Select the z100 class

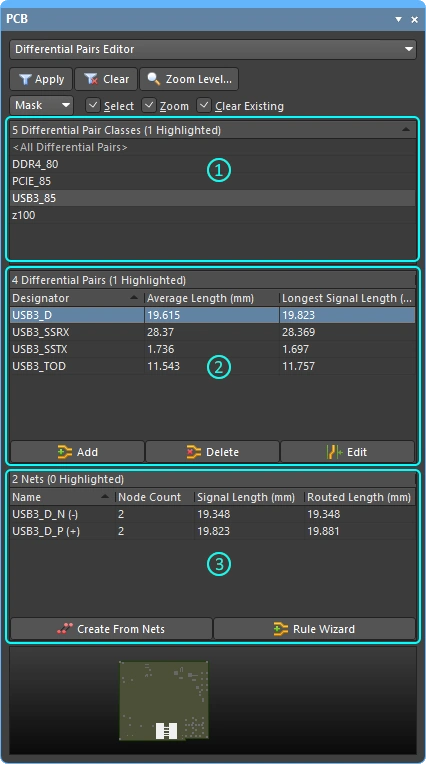point(213,215)
